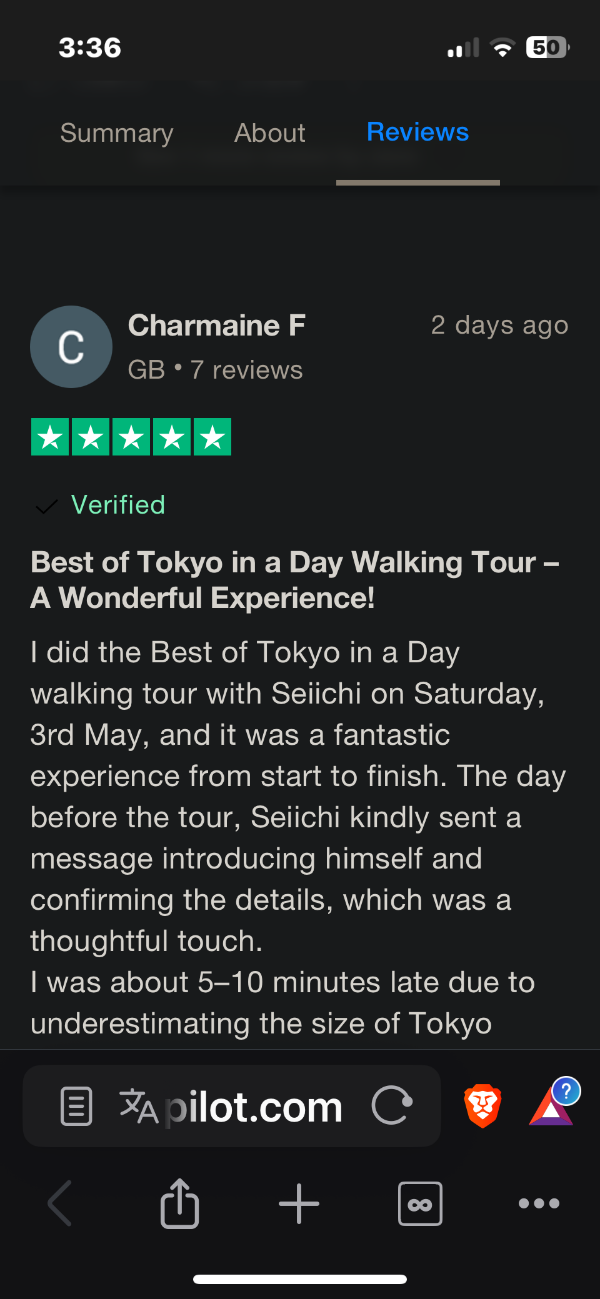Select the Reviews tab
Screen dimensions: 600x1299
tap(417, 133)
